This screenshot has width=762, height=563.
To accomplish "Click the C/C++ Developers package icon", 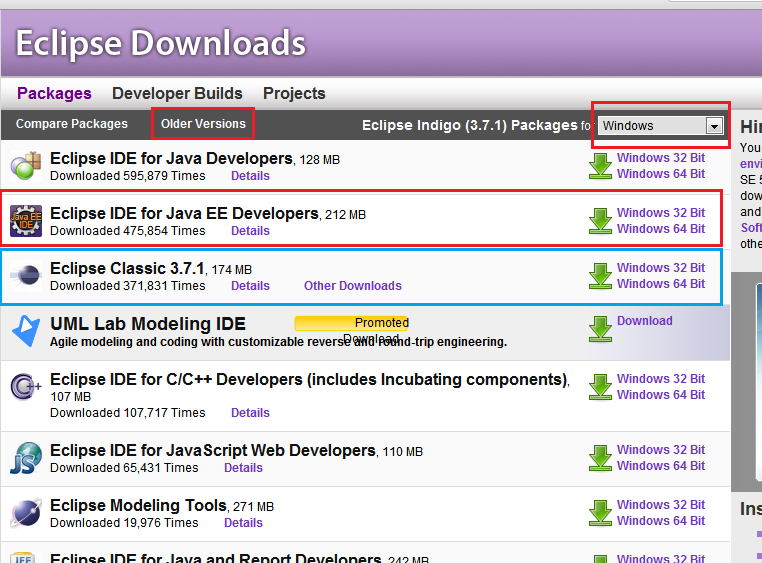I will pyautogui.click(x=26, y=387).
